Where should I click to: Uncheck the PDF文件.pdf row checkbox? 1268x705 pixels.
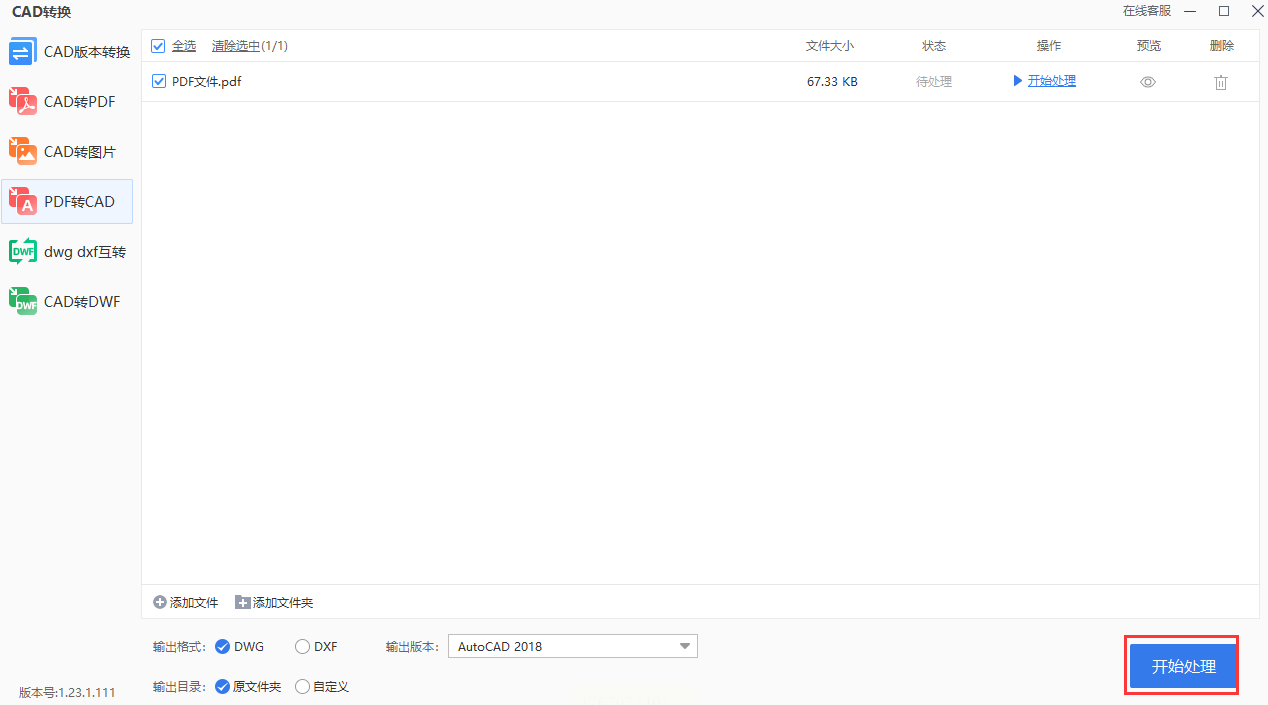pyautogui.click(x=158, y=81)
